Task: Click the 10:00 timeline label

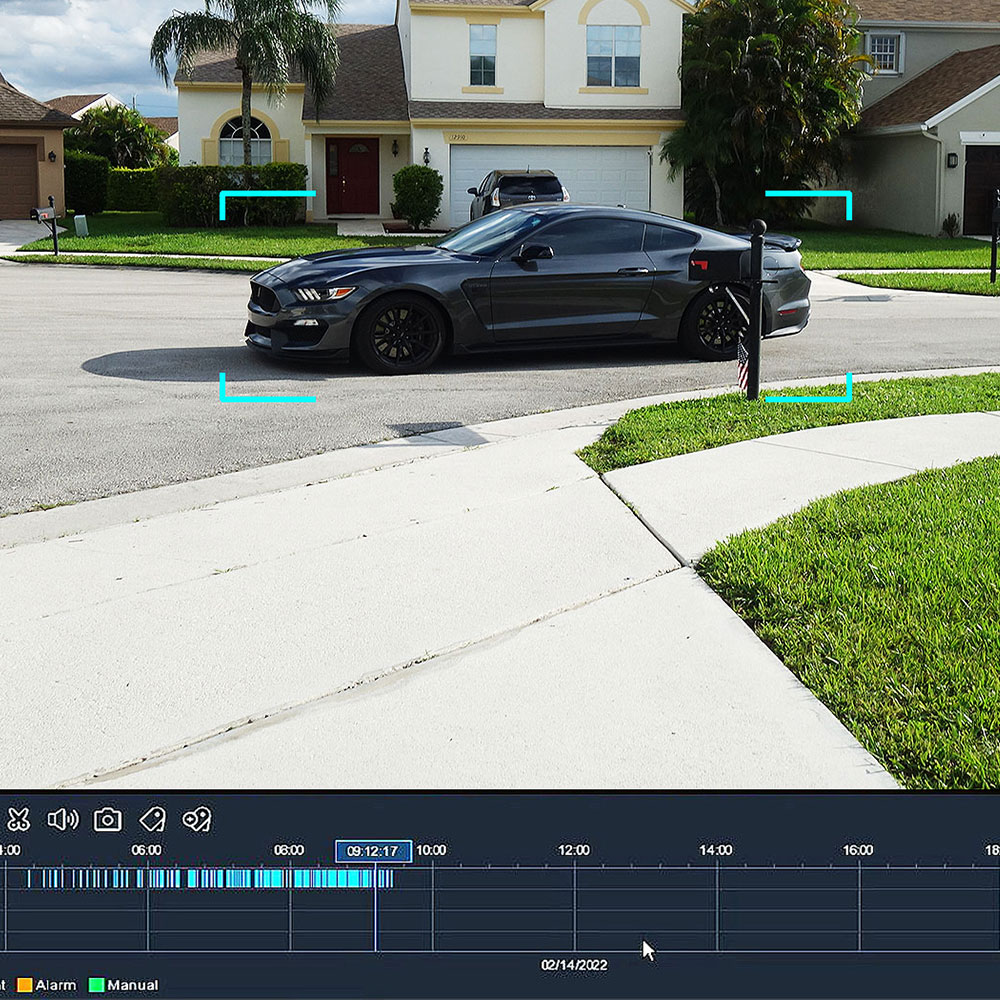Action: tap(431, 850)
